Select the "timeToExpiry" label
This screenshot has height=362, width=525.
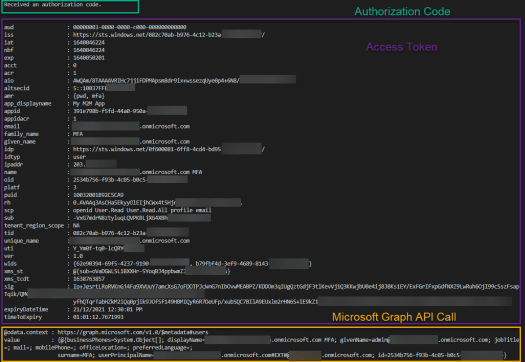pos(23,317)
